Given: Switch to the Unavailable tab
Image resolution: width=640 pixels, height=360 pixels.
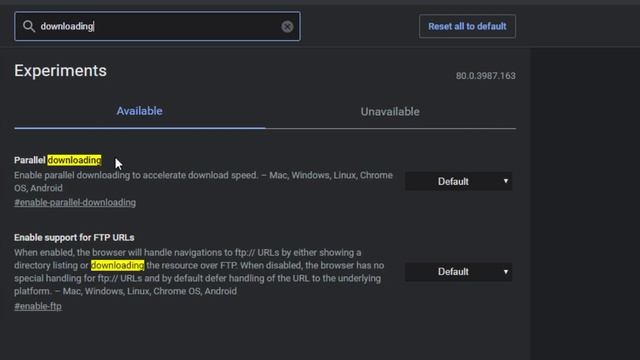Looking at the screenshot, I should [390, 111].
